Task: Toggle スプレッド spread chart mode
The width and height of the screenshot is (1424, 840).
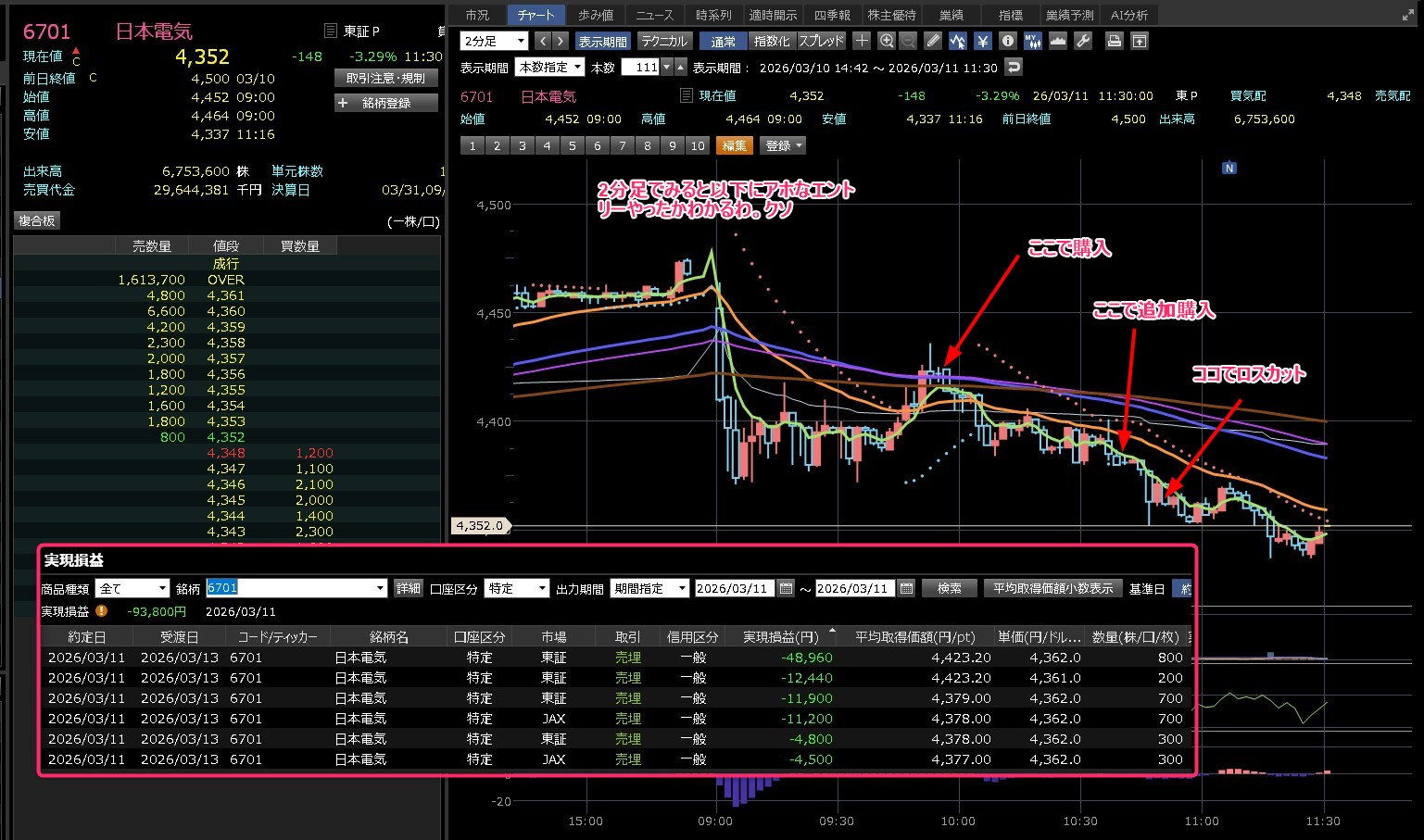Action: point(821,41)
